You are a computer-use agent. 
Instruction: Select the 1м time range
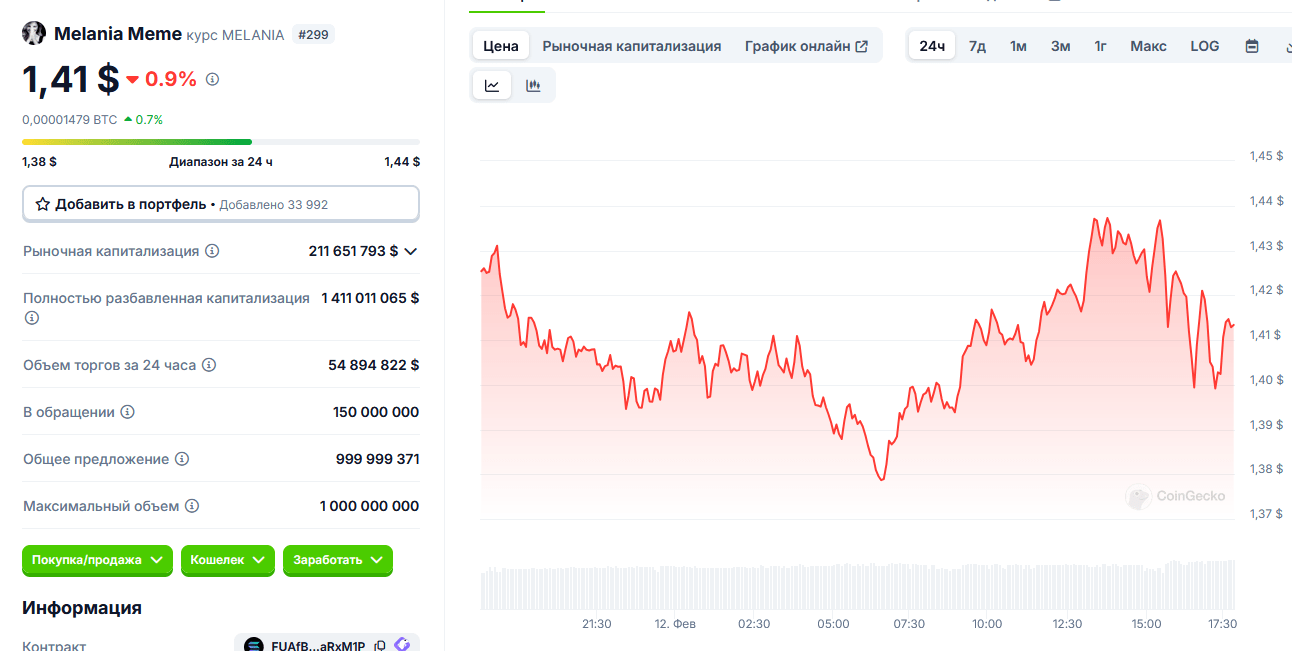pos(1018,46)
